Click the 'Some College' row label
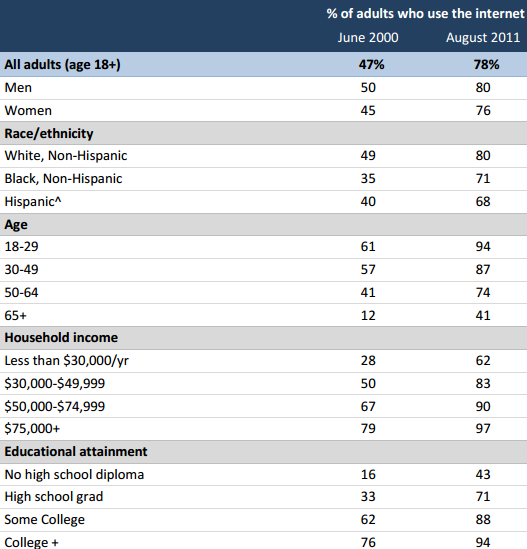 44,520
